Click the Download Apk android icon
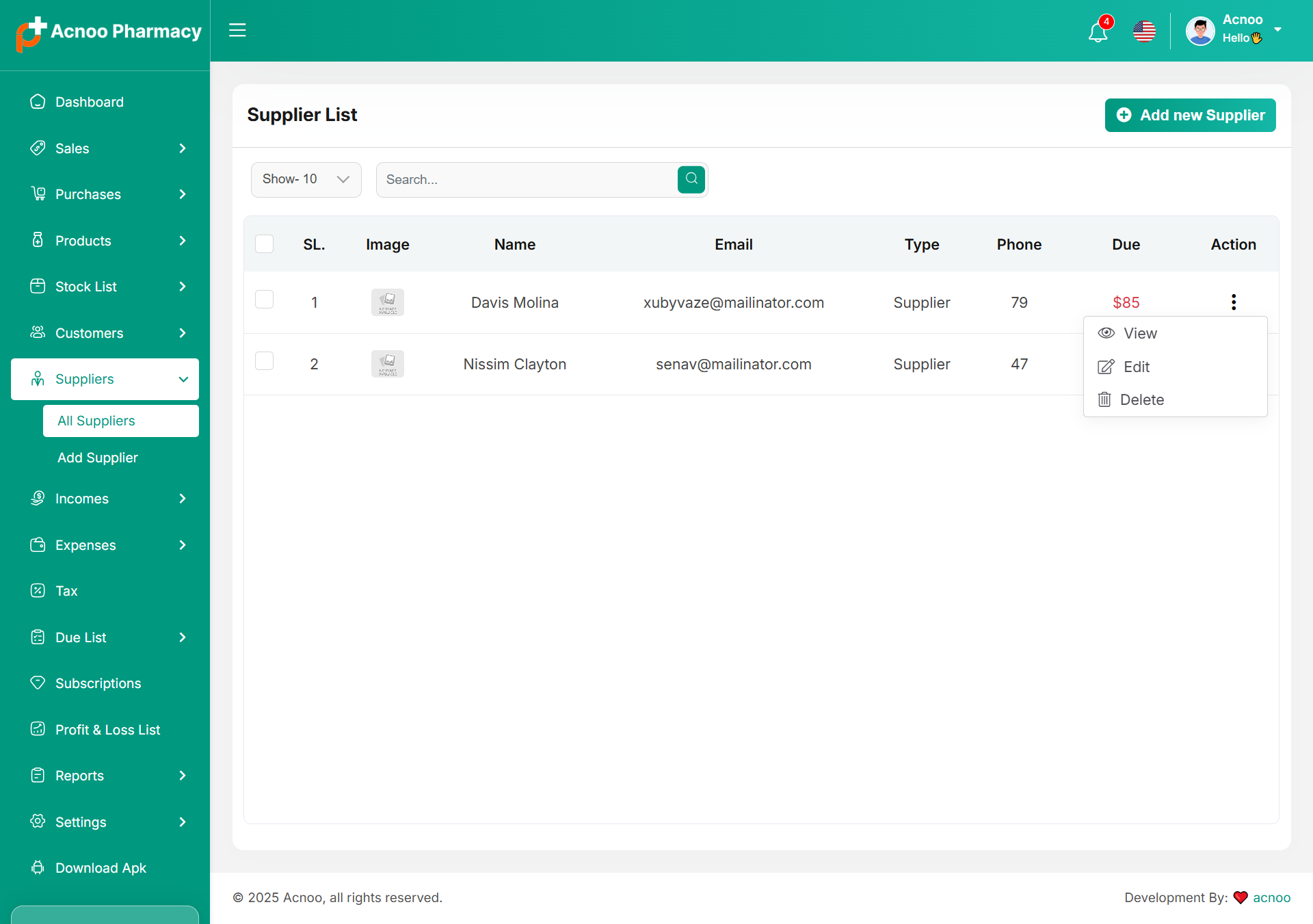 (38, 868)
